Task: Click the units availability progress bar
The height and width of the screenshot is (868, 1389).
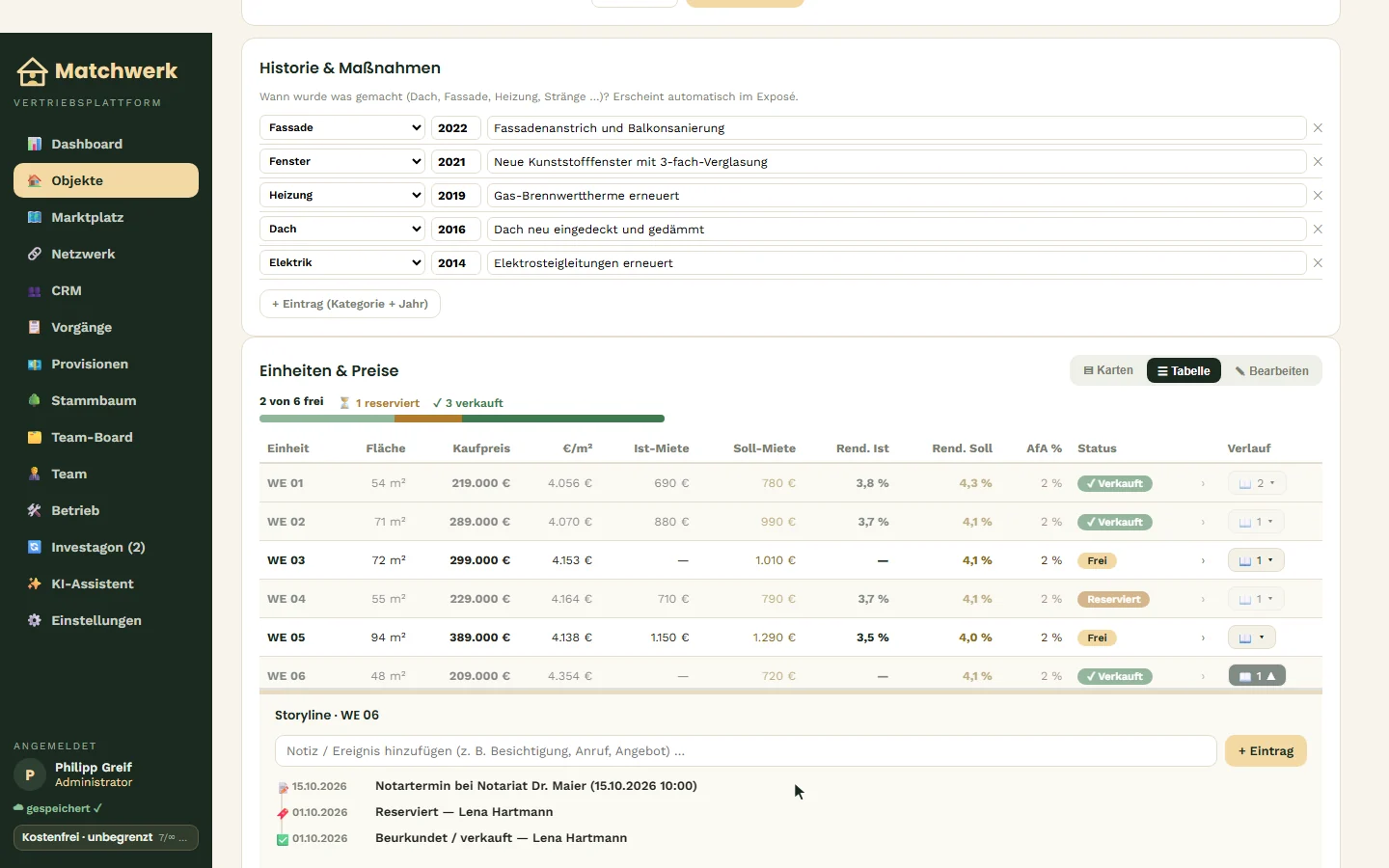Action: click(x=462, y=419)
